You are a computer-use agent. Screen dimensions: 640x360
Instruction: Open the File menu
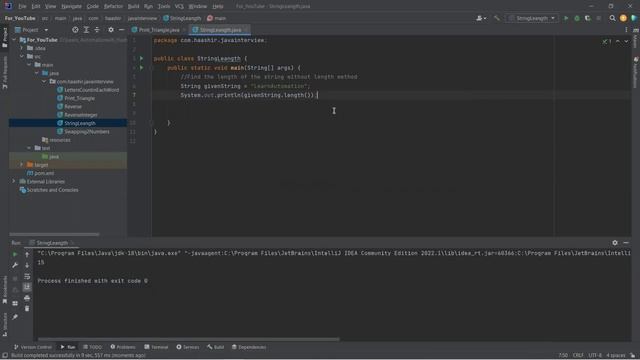click(x=22, y=6)
